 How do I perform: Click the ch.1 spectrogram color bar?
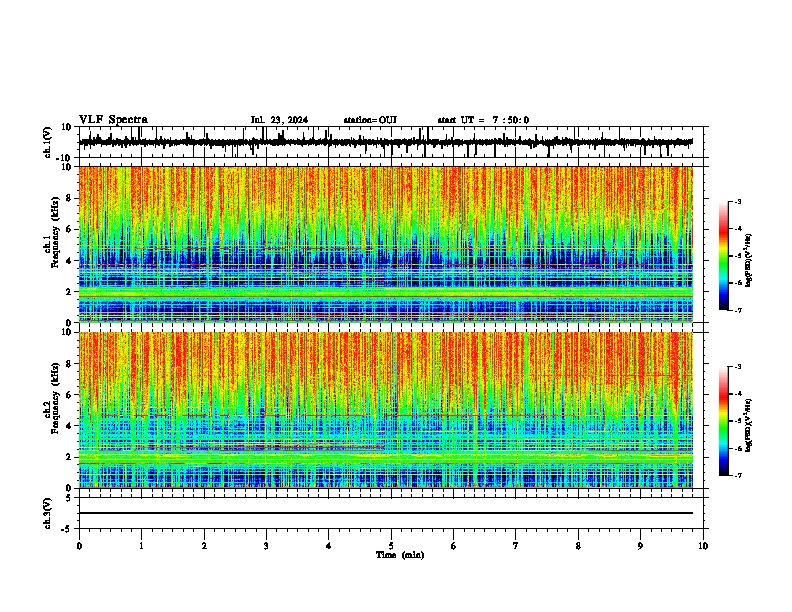724,256
